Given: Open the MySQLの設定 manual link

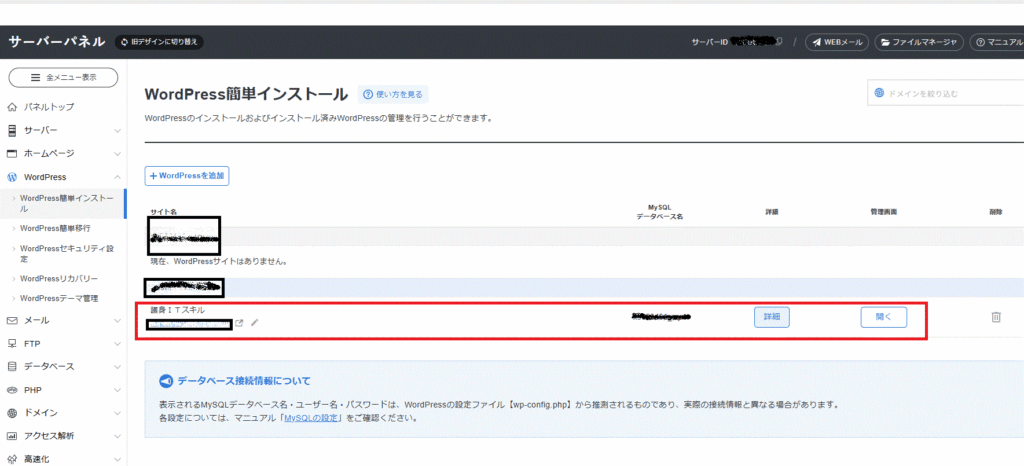Looking at the screenshot, I should 311,418.
